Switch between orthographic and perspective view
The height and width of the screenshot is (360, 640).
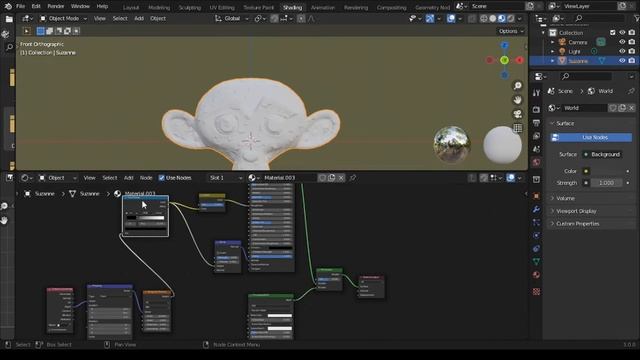point(518,128)
